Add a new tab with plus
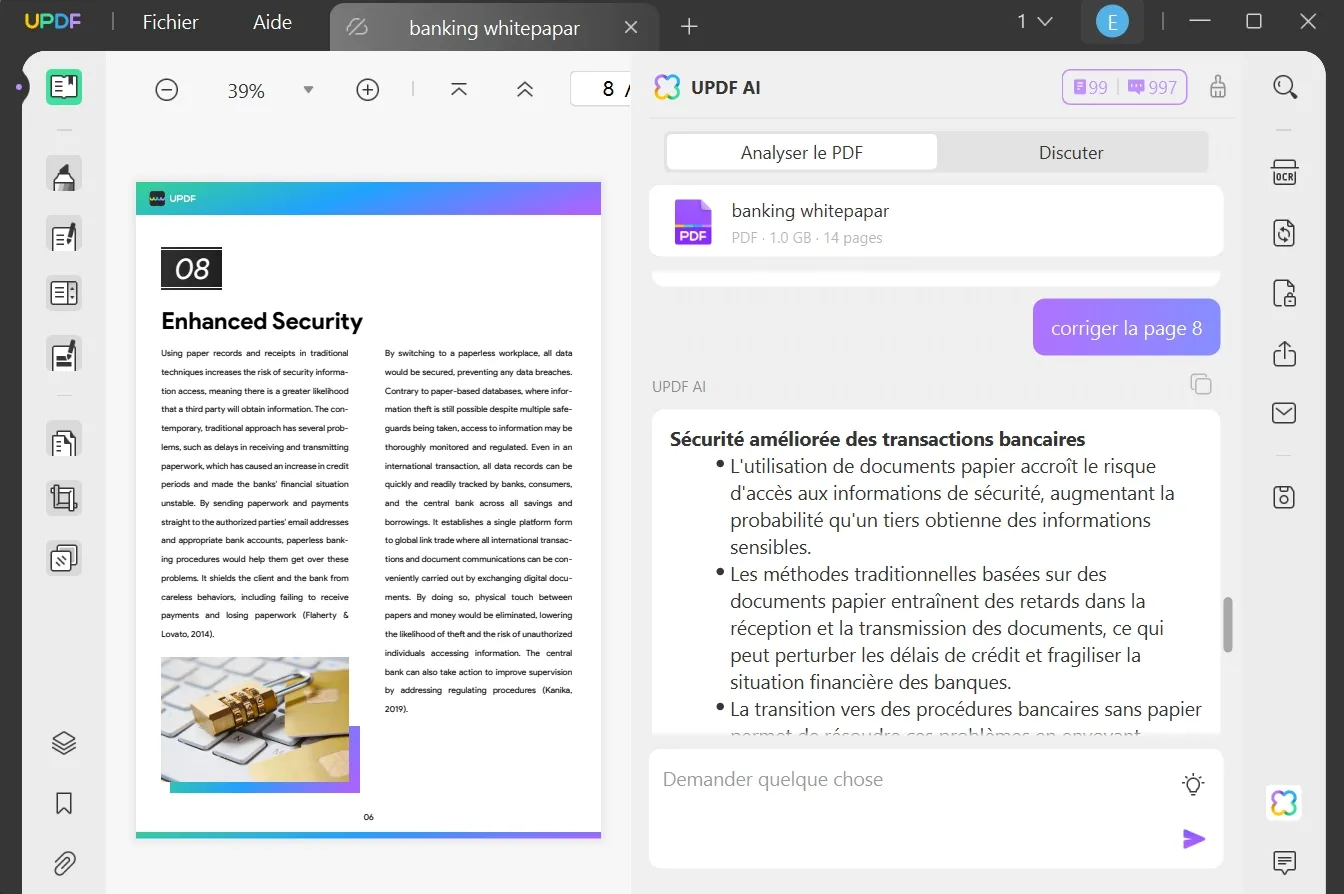The height and width of the screenshot is (894, 1344). pos(689,27)
